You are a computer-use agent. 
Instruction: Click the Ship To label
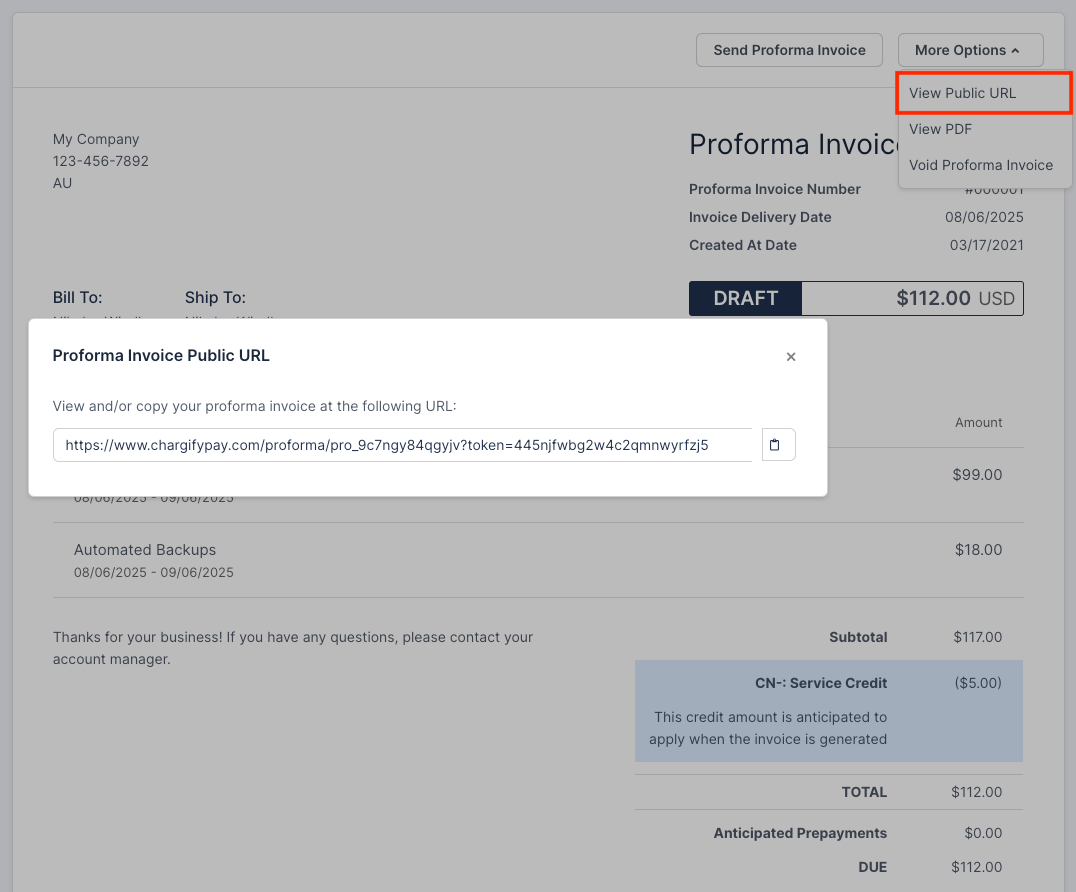pyautogui.click(x=215, y=297)
